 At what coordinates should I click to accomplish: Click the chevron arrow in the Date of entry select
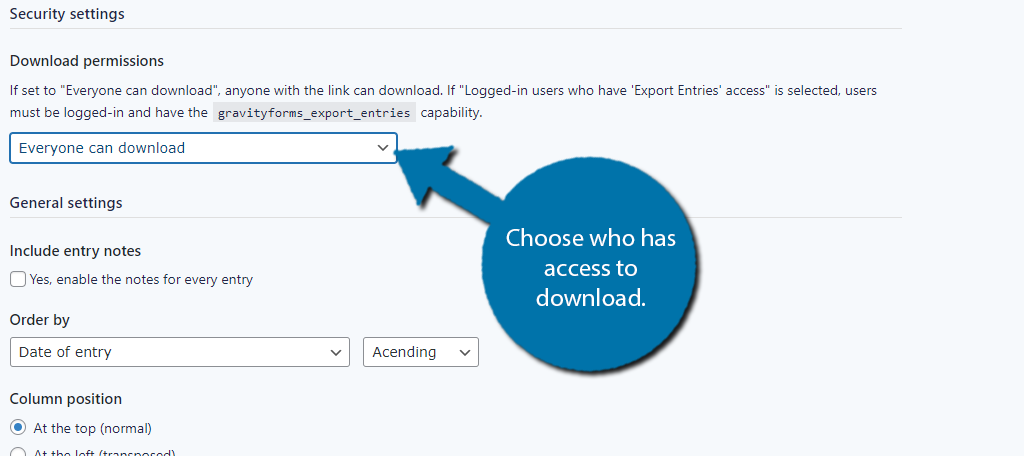(335, 352)
